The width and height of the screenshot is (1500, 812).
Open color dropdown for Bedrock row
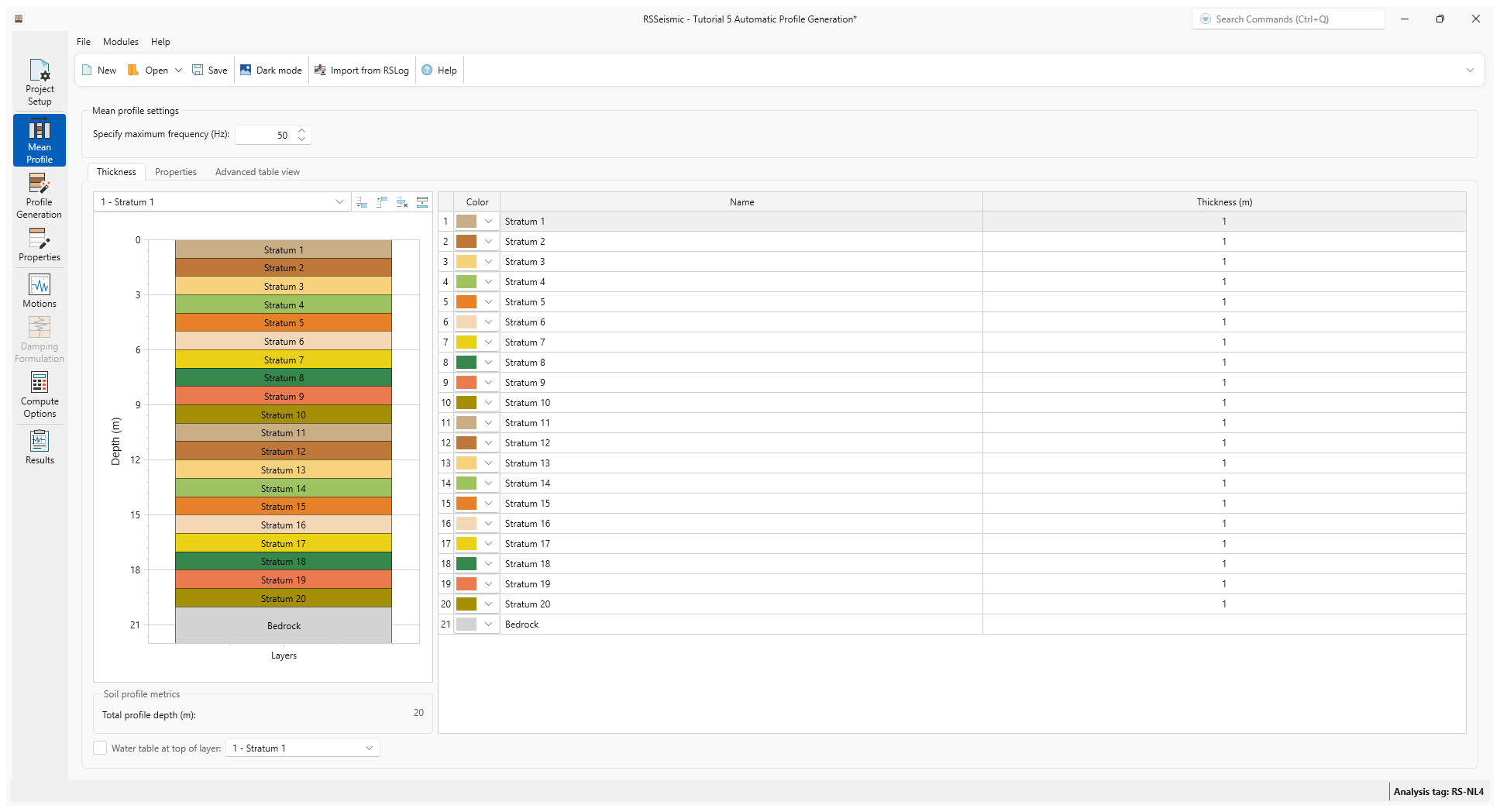coord(488,624)
